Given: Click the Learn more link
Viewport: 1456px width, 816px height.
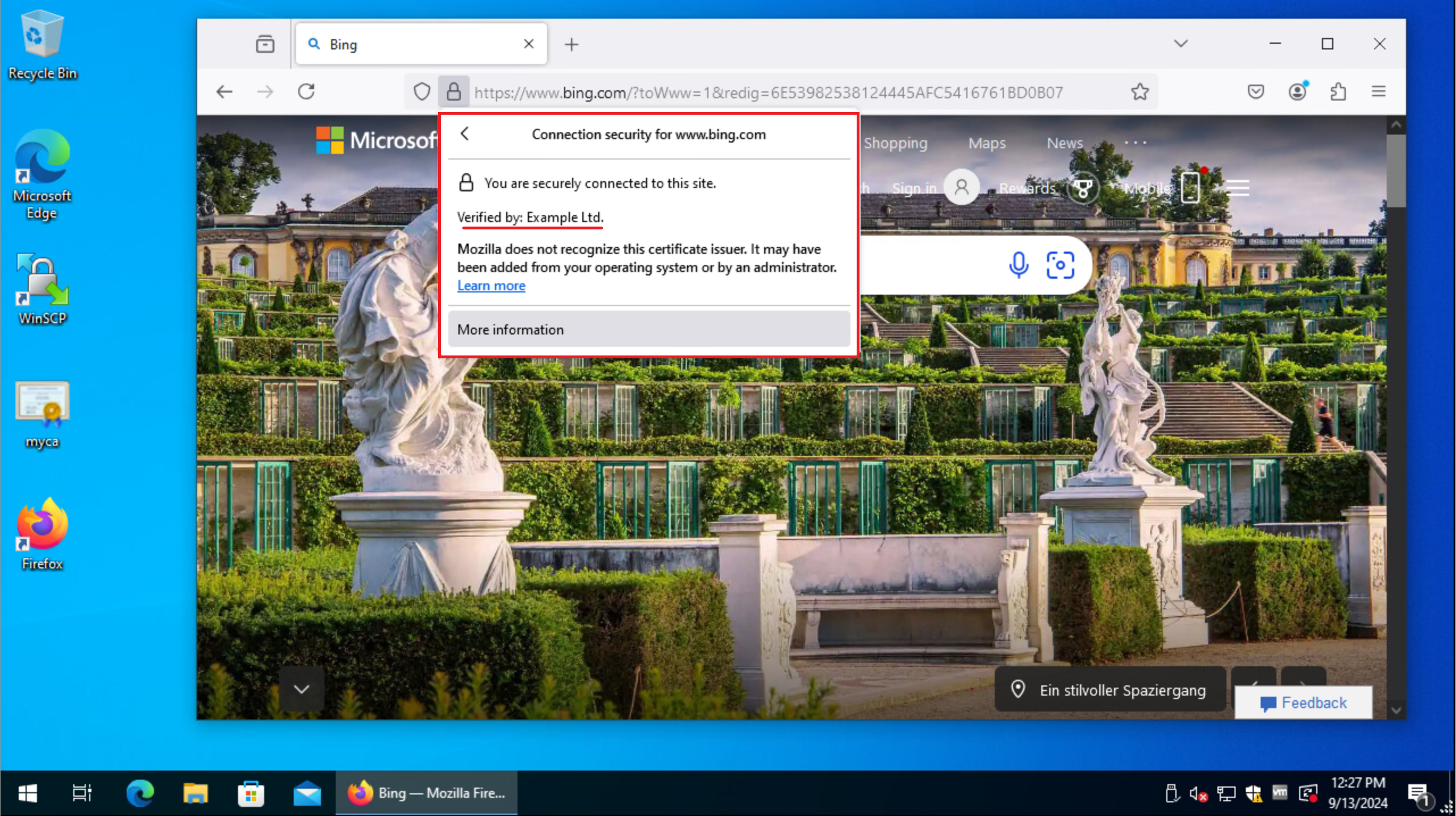Looking at the screenshot, I should pos(491,286).
